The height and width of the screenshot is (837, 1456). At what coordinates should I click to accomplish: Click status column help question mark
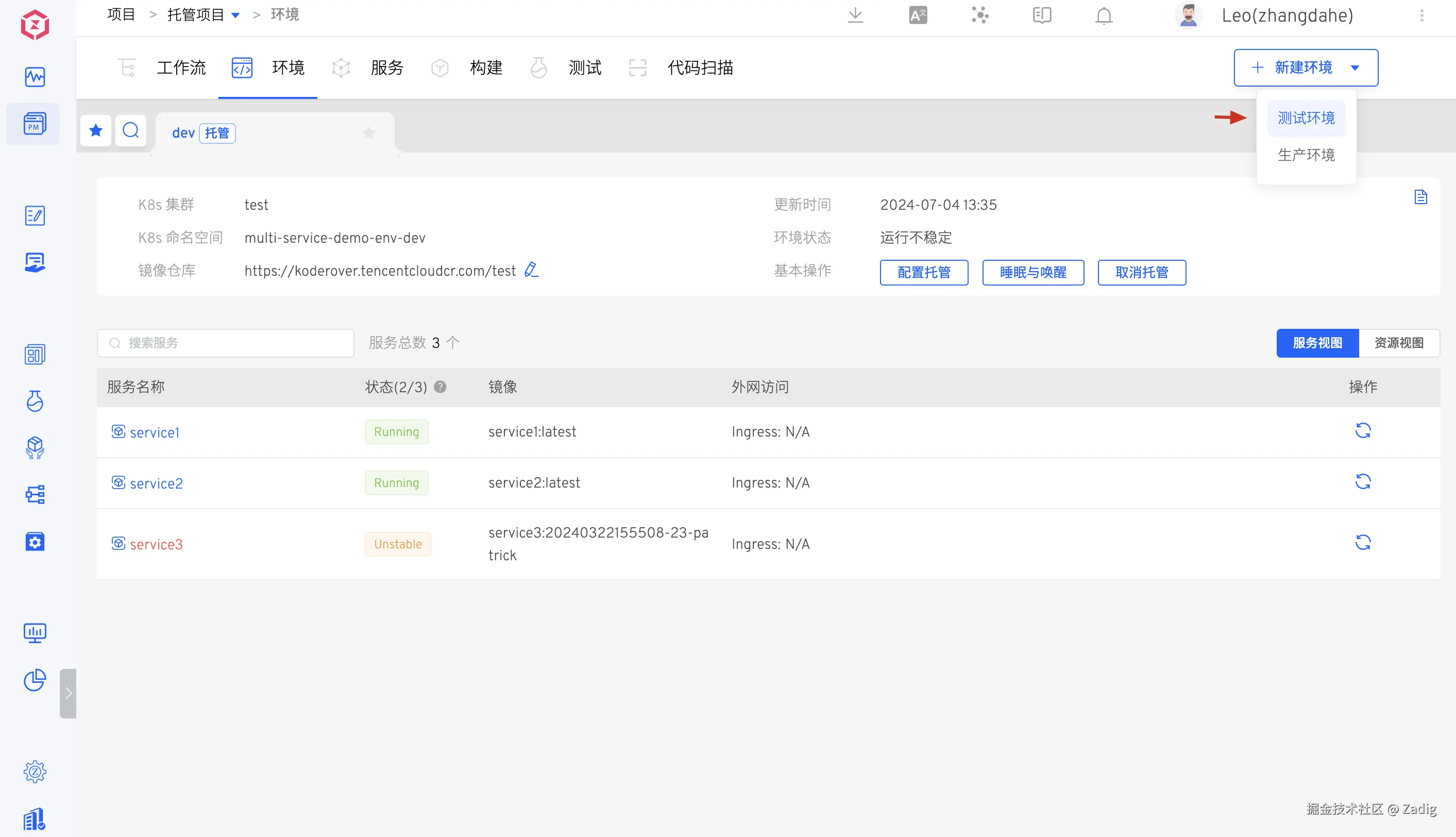[440, 387]
